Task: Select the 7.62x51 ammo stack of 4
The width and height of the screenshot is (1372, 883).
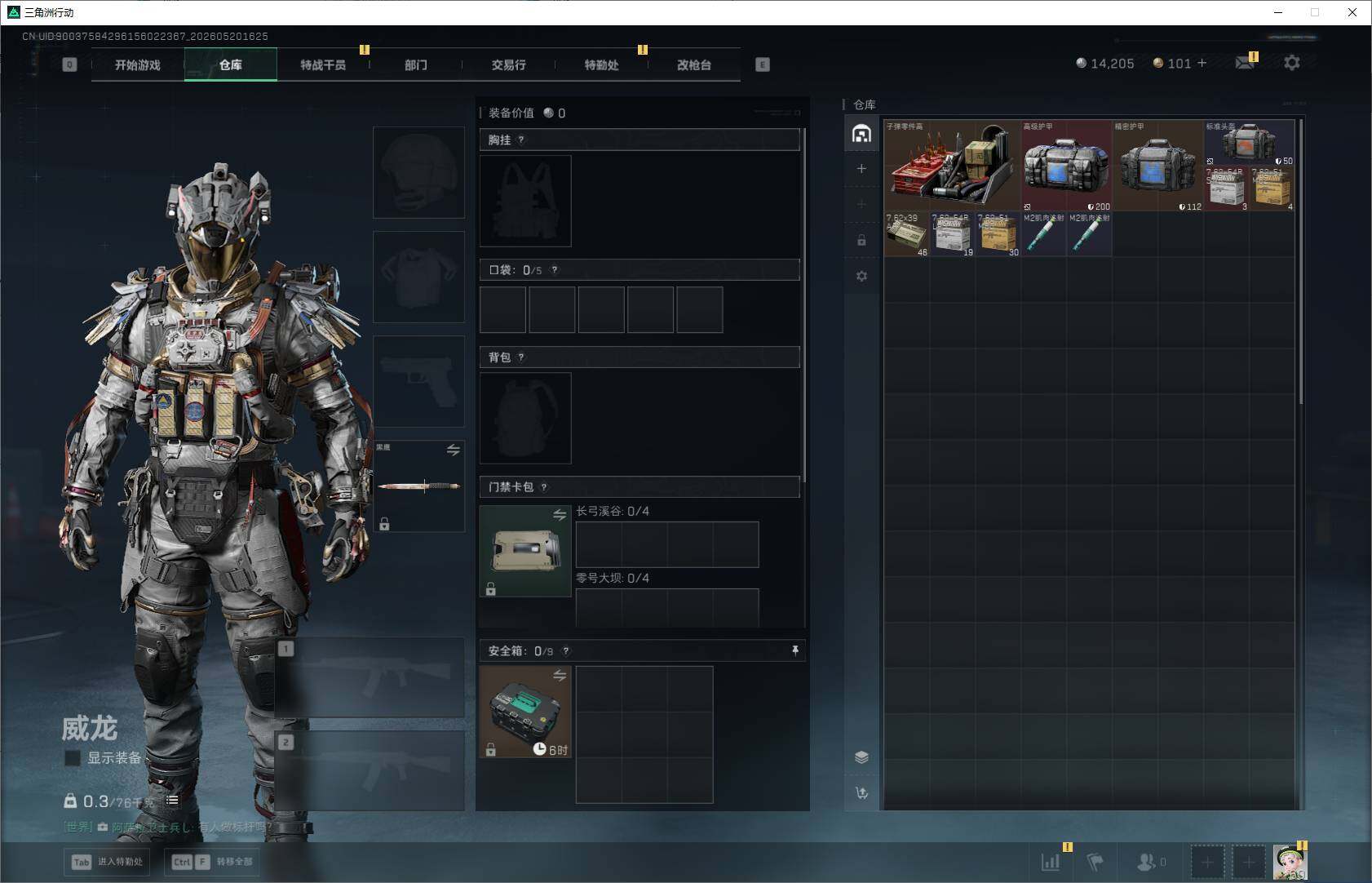Action: point(1272,189)
